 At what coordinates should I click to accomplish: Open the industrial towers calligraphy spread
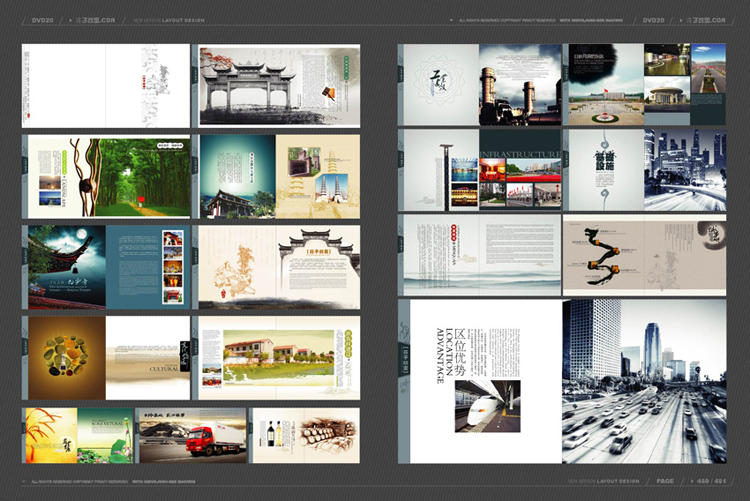(x=481, y=83)
